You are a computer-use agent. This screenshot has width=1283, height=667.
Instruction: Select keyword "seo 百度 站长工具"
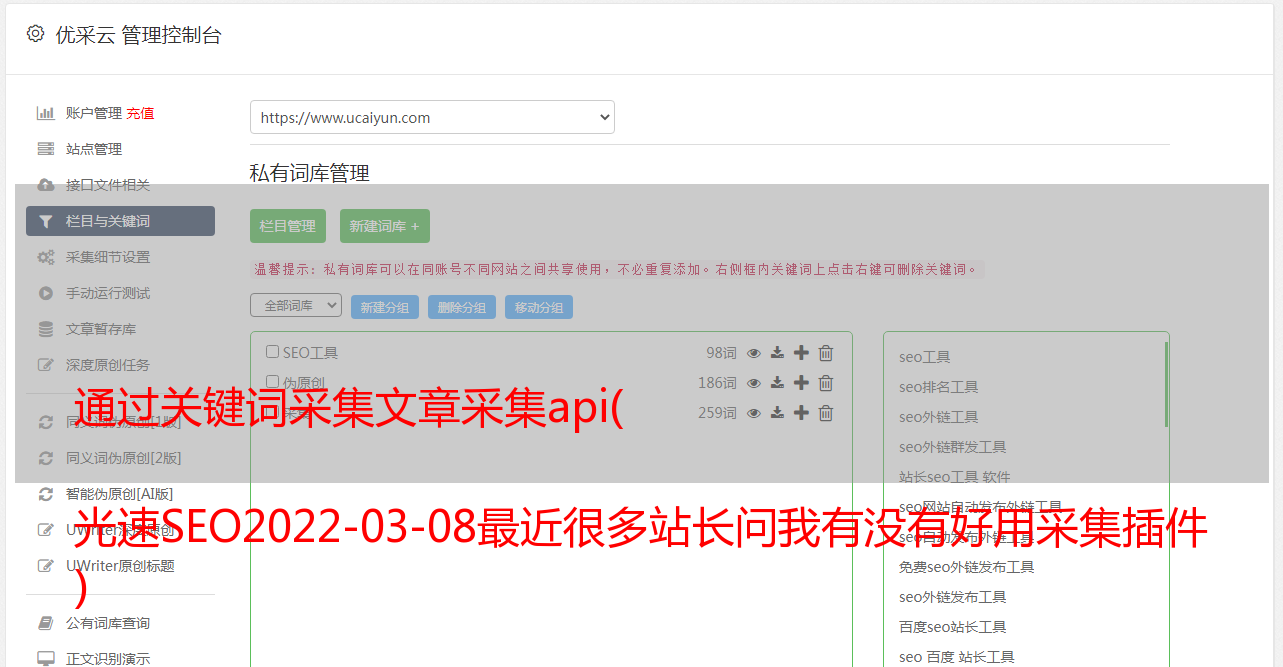pyautogui.click(x=957, y=657)
